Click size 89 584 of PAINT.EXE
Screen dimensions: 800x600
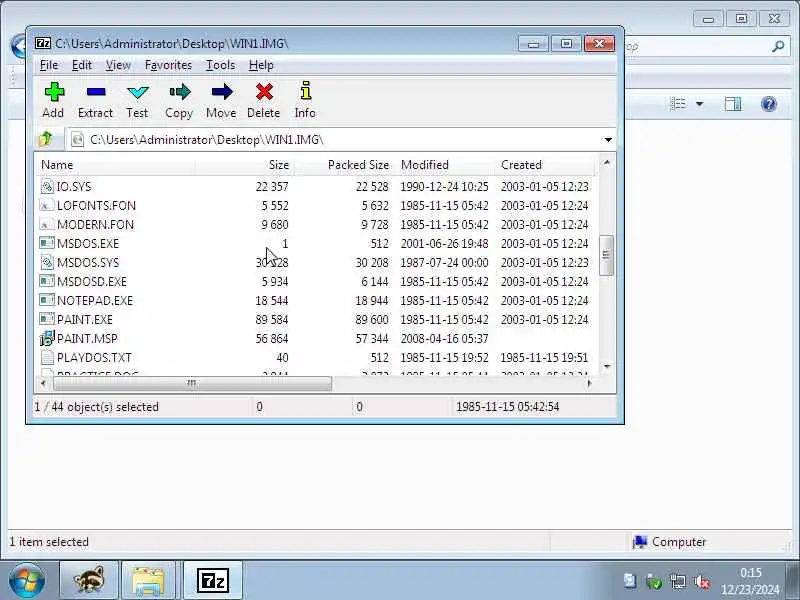pos(272,320)
